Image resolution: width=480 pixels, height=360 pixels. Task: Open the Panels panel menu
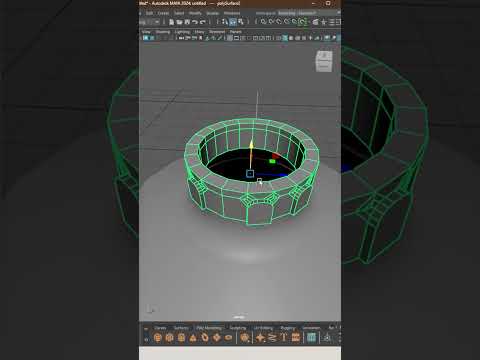(x=235, y=32)
